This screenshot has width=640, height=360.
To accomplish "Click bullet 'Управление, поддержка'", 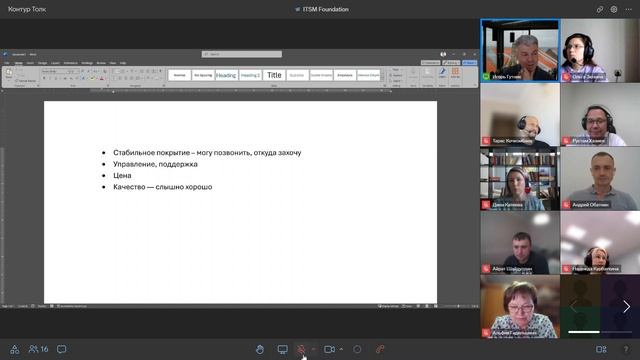I will pos(155,164).
